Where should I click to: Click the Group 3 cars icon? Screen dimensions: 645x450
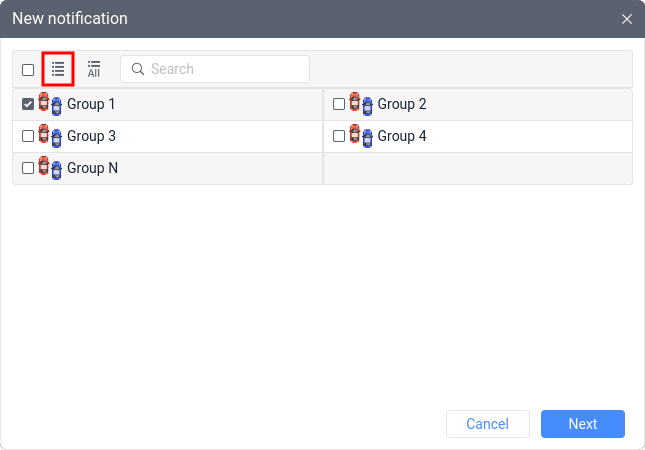tap(50, 136)
